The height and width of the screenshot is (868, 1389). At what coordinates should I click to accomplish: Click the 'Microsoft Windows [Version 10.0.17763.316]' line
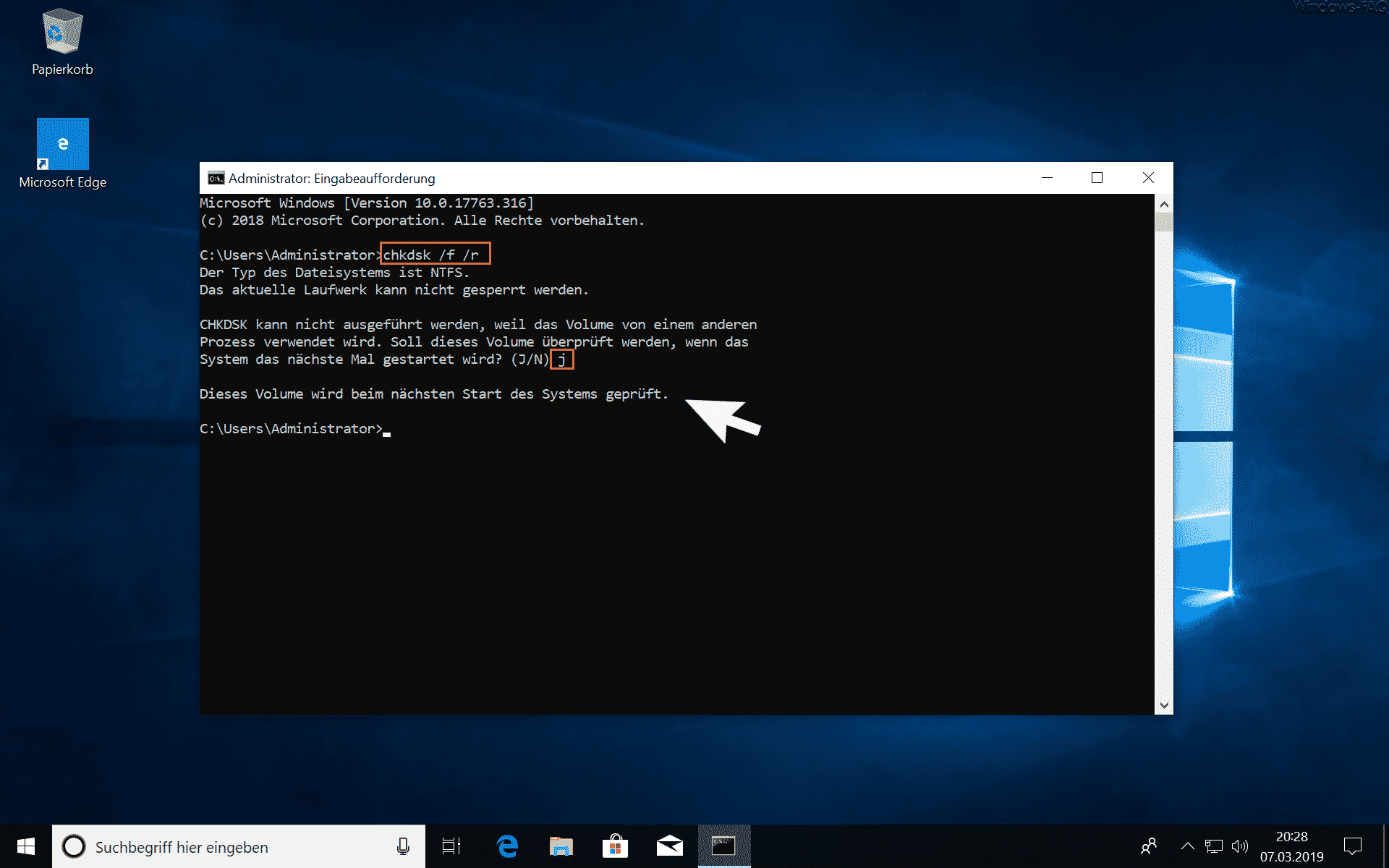(367, 203)
